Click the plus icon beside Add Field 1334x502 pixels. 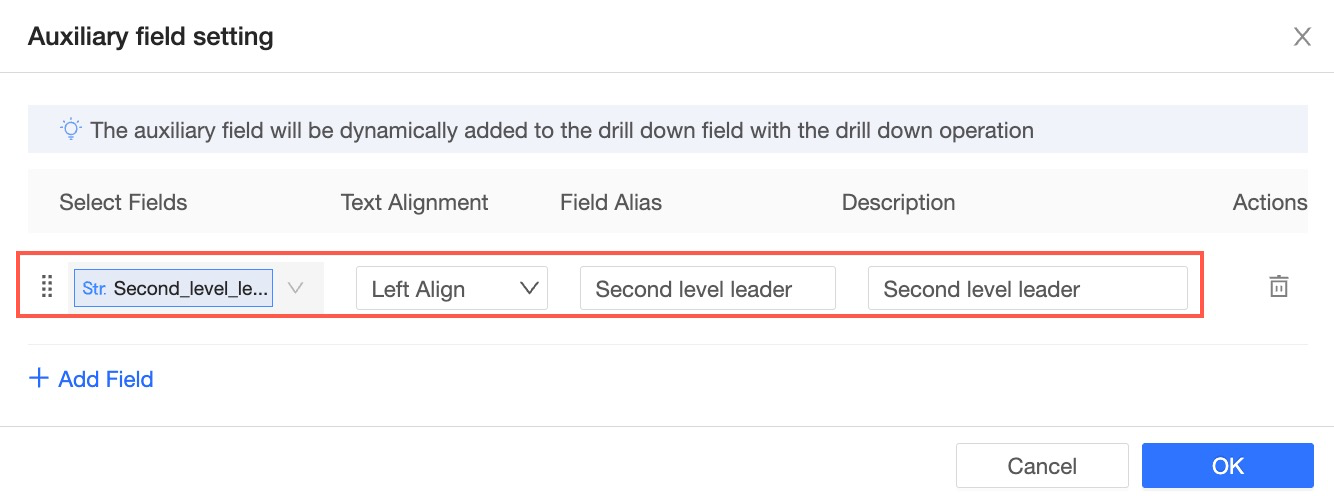click(39, 379)
